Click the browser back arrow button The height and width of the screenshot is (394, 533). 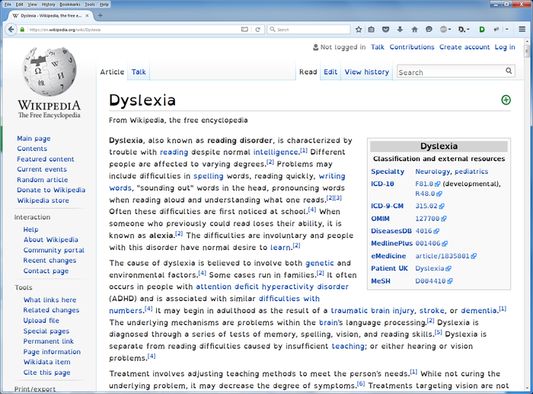(x=11, y=30)
